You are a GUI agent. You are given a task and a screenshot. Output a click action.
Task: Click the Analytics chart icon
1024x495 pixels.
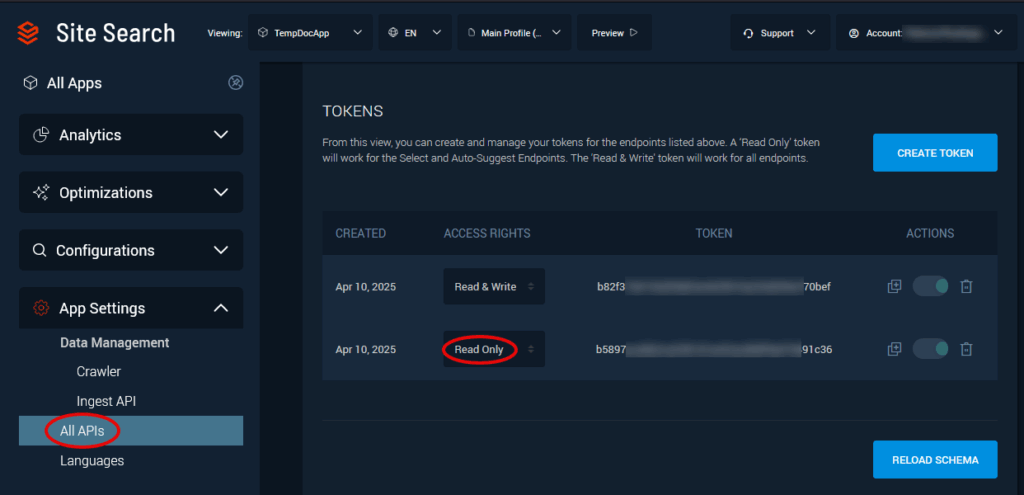[41, 135]
